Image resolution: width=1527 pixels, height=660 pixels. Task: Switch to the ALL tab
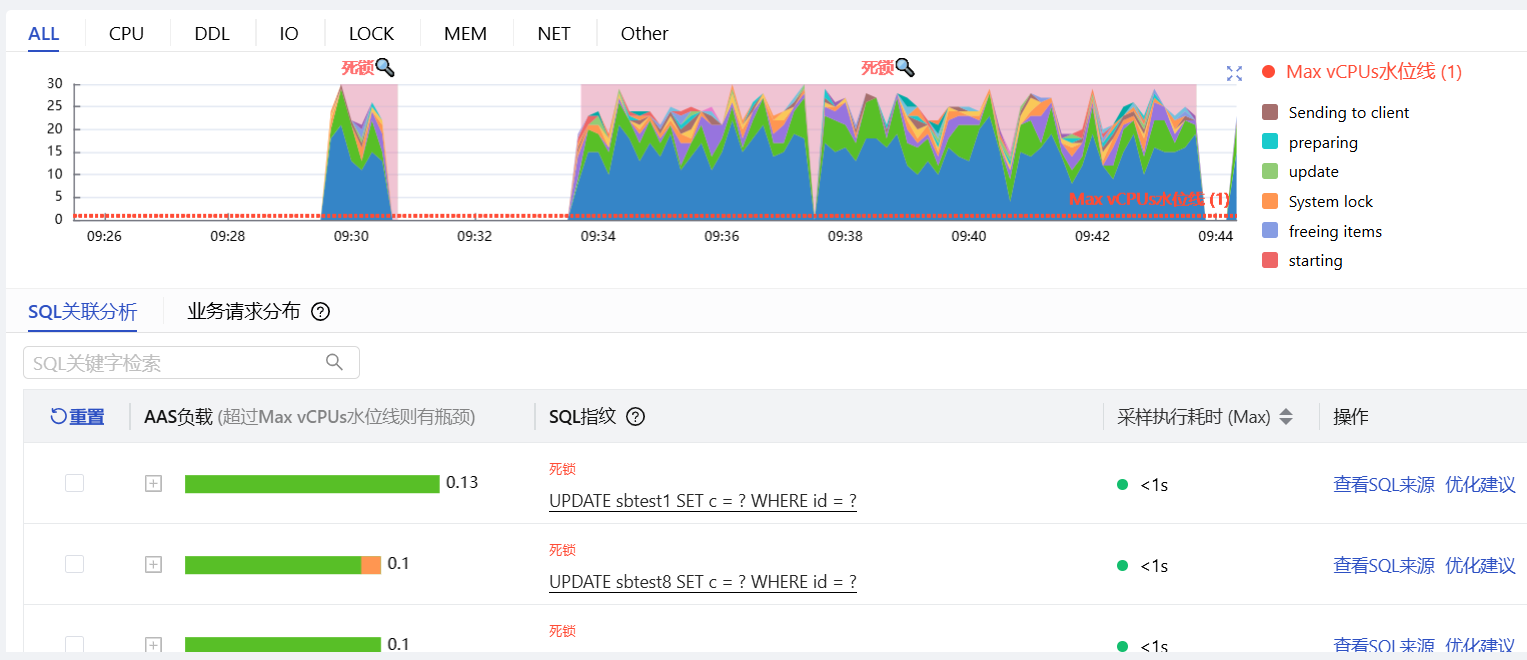44,33
